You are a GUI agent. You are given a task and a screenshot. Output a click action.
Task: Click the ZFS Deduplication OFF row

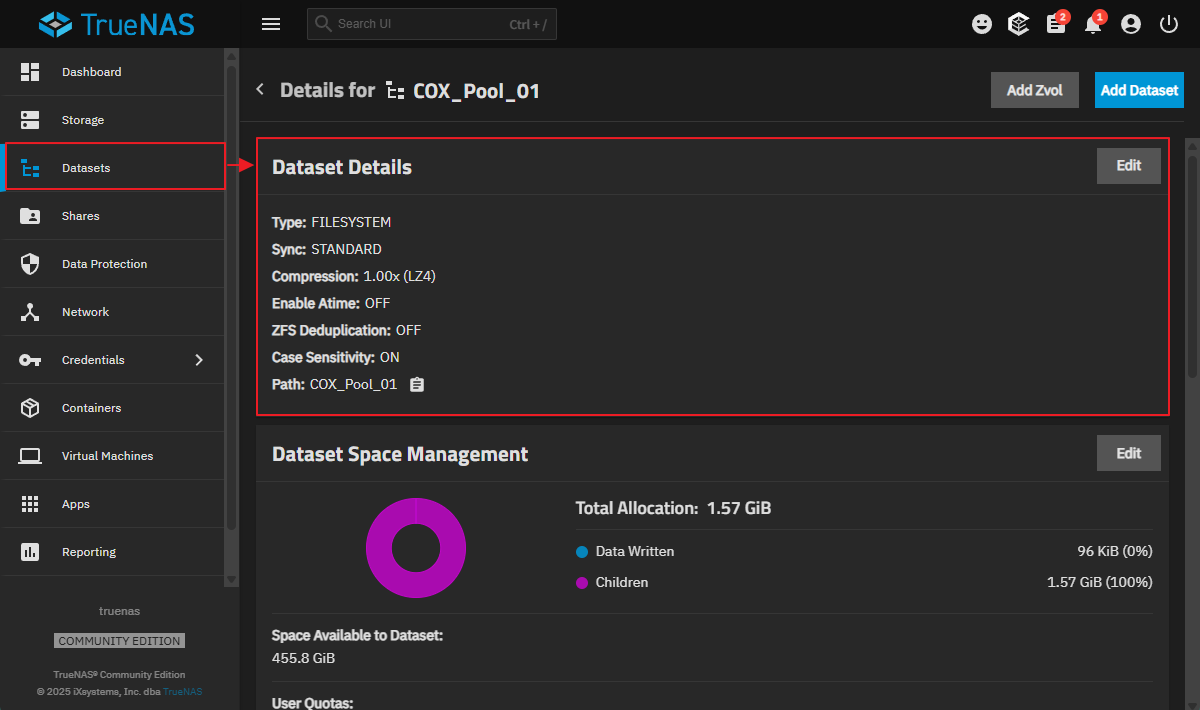tap(346, 330)
